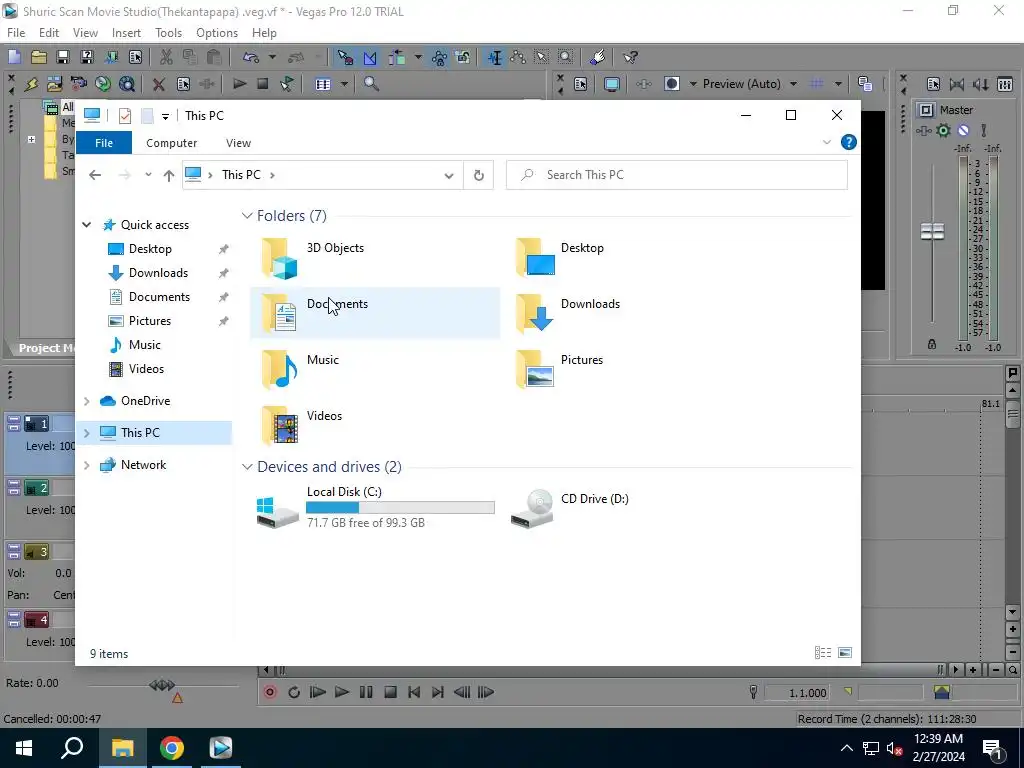
Task: Open Views dropdown arrow in Project Media toolbar
Action: [x=344, y=84]
